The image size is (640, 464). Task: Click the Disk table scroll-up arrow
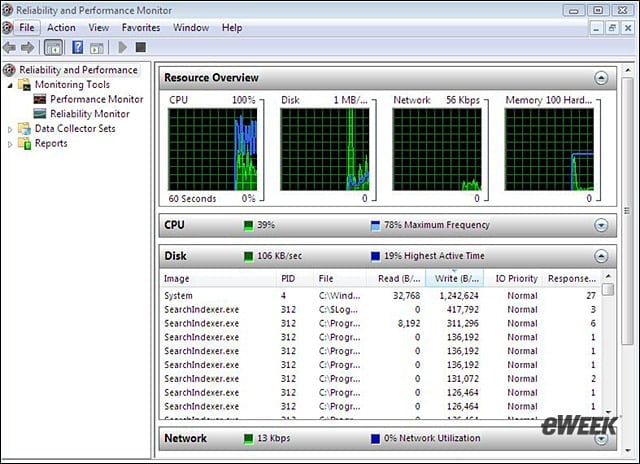[x=608, y=276]
